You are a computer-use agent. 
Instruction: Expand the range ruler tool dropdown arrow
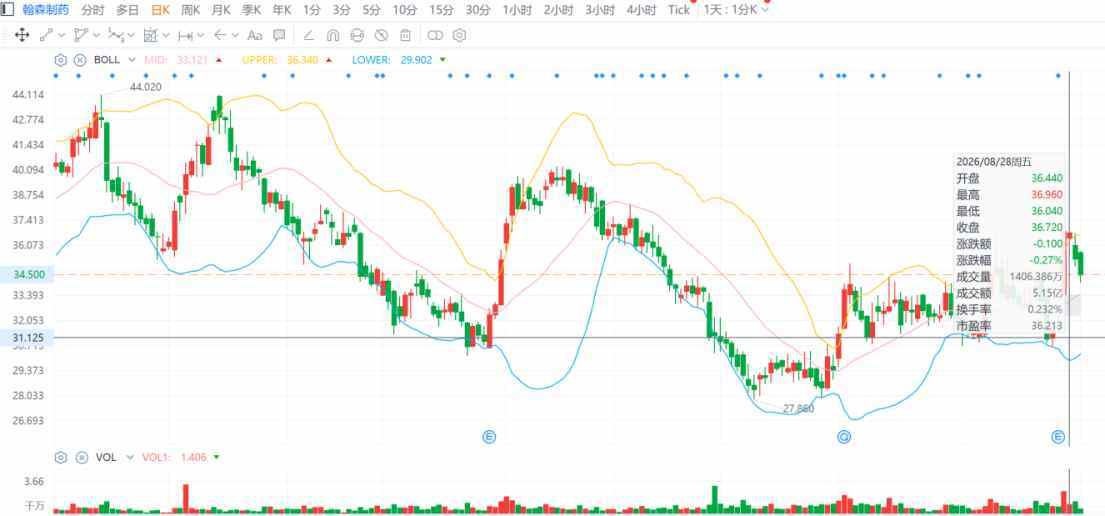(201, 35)
